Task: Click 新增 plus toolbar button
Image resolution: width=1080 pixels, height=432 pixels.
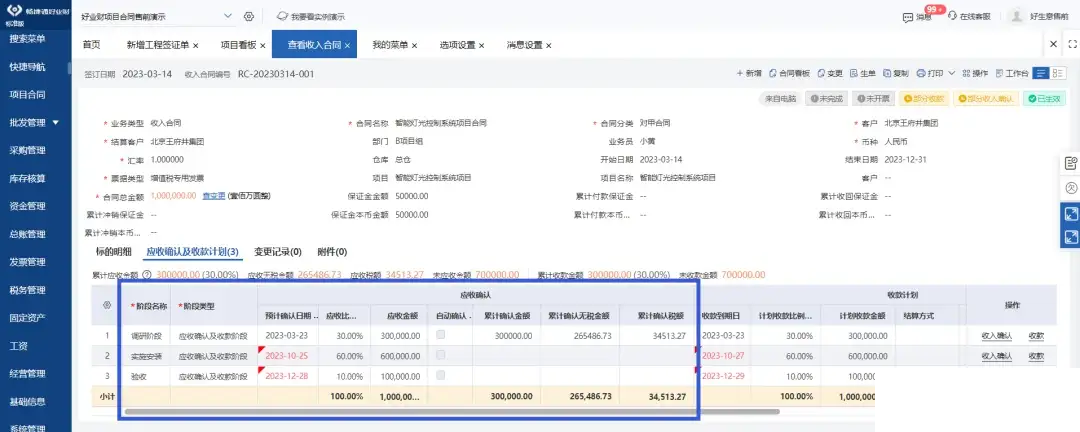Action: pyautogui.click(x=749, y=73)
